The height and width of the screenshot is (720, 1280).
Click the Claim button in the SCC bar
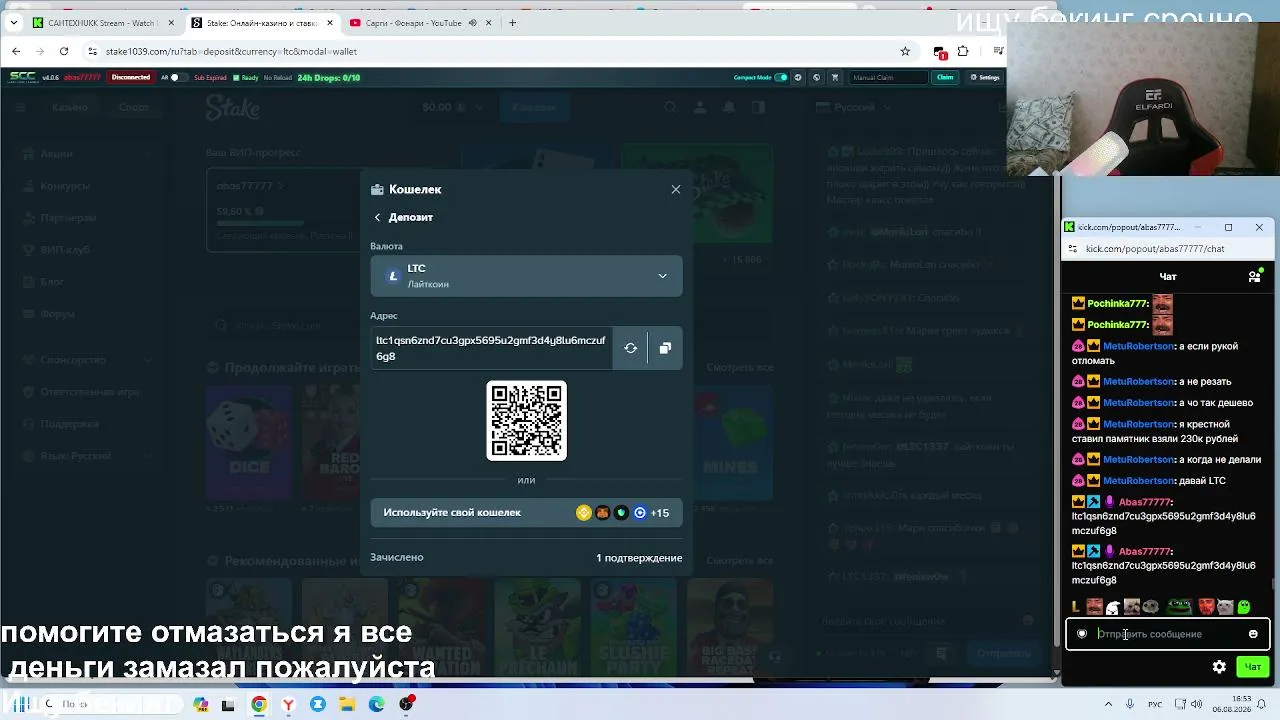tap(944, 77)
